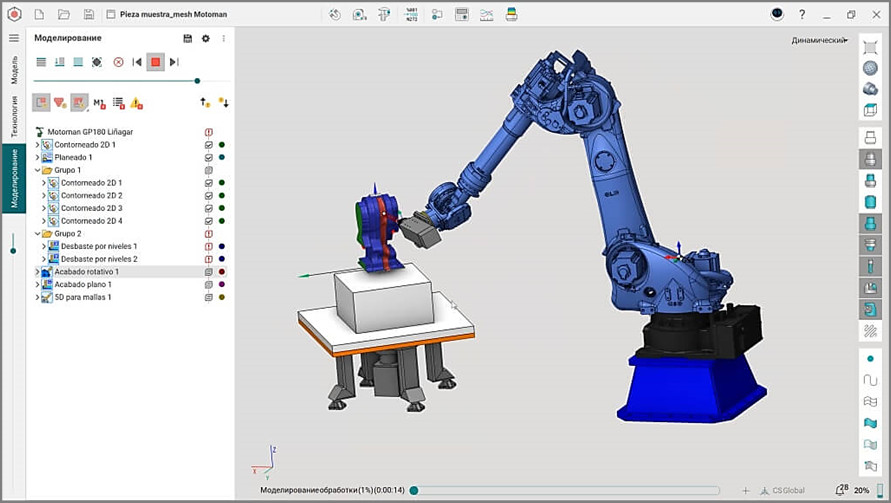Toggle the 5D para mallas 1 status box
The width and height of the screenshot is (891, 503).
click(x=209, y=297)
